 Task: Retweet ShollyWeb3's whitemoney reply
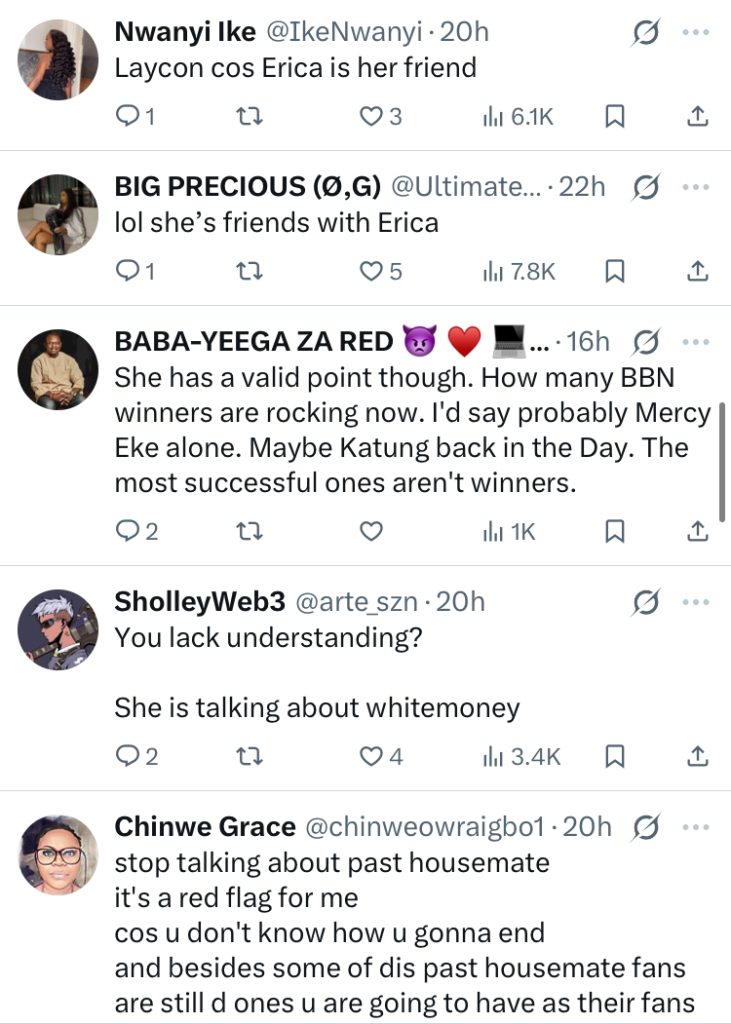click(x=244, y=756)
